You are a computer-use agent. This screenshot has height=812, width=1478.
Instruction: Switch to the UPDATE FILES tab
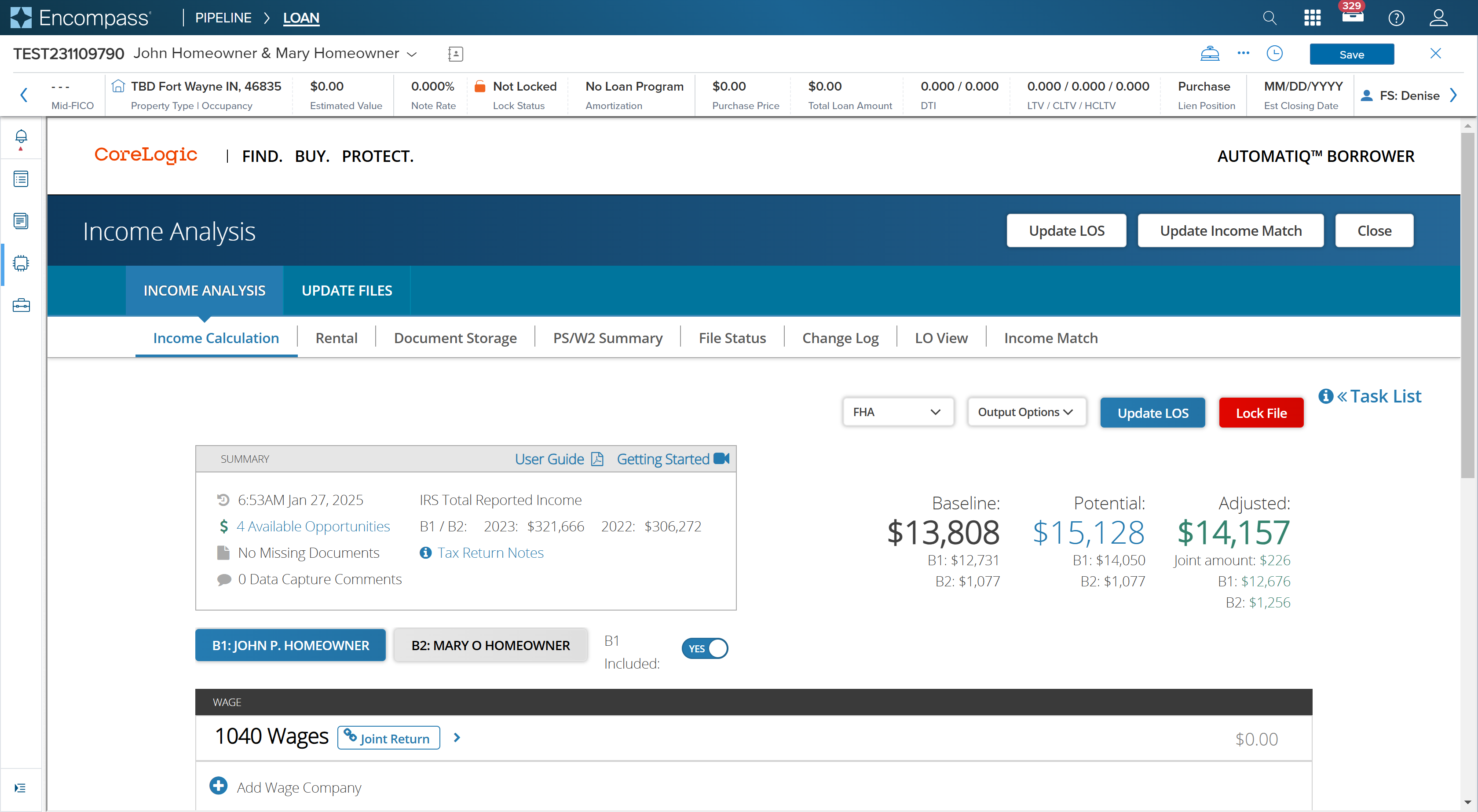pos(347,290)
